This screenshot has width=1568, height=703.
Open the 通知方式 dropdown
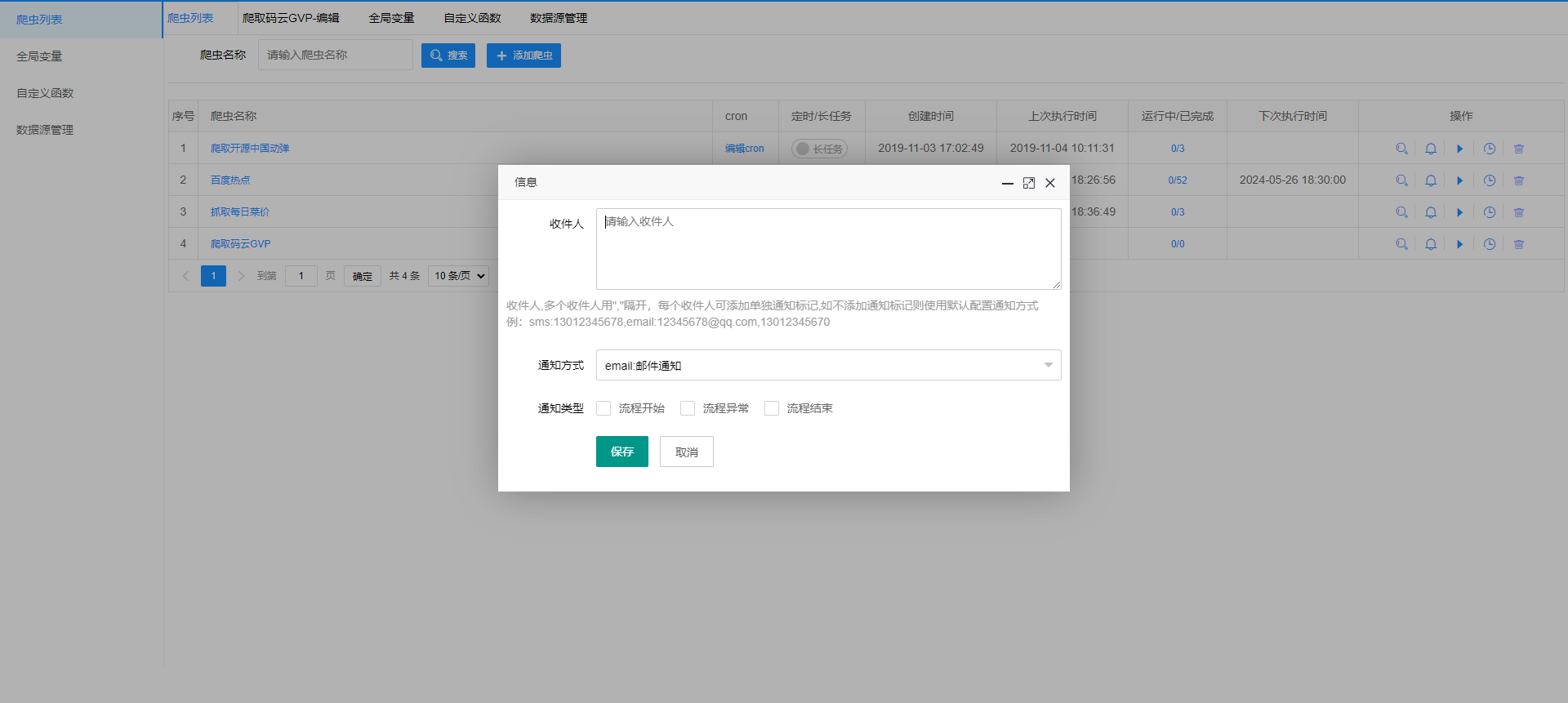coord(829,365)
